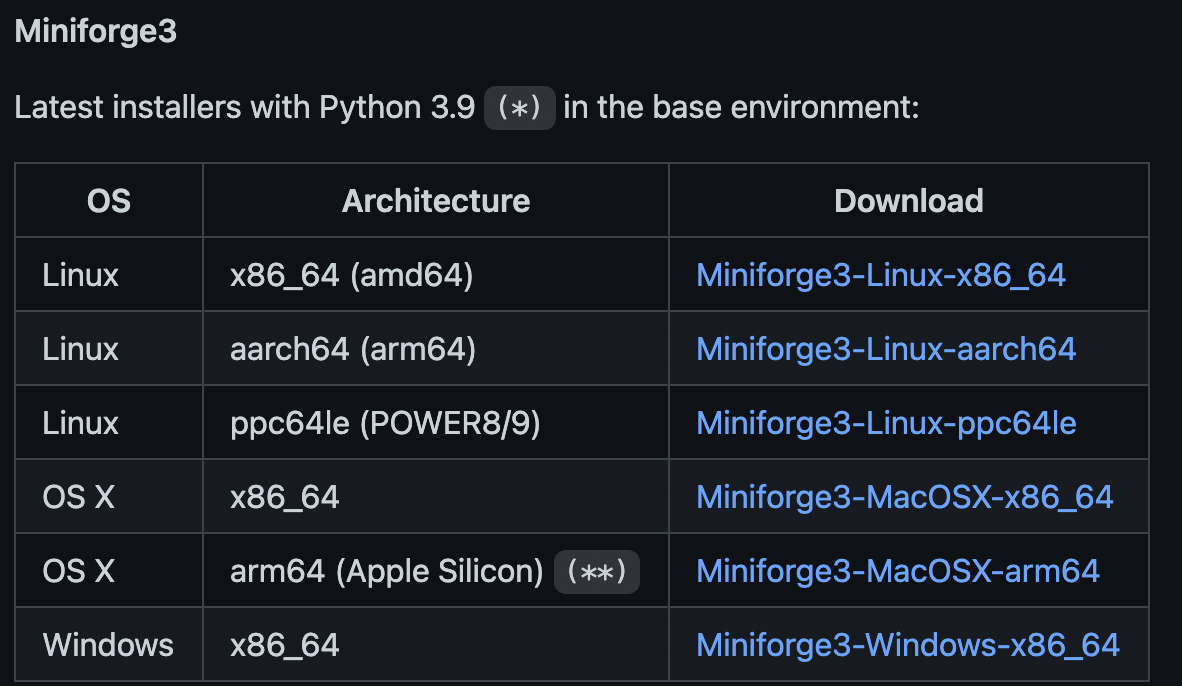Click the Architecture column header
Image resolution: width=1182 pixels, height=686 pixels.
(x=436, y=201)
